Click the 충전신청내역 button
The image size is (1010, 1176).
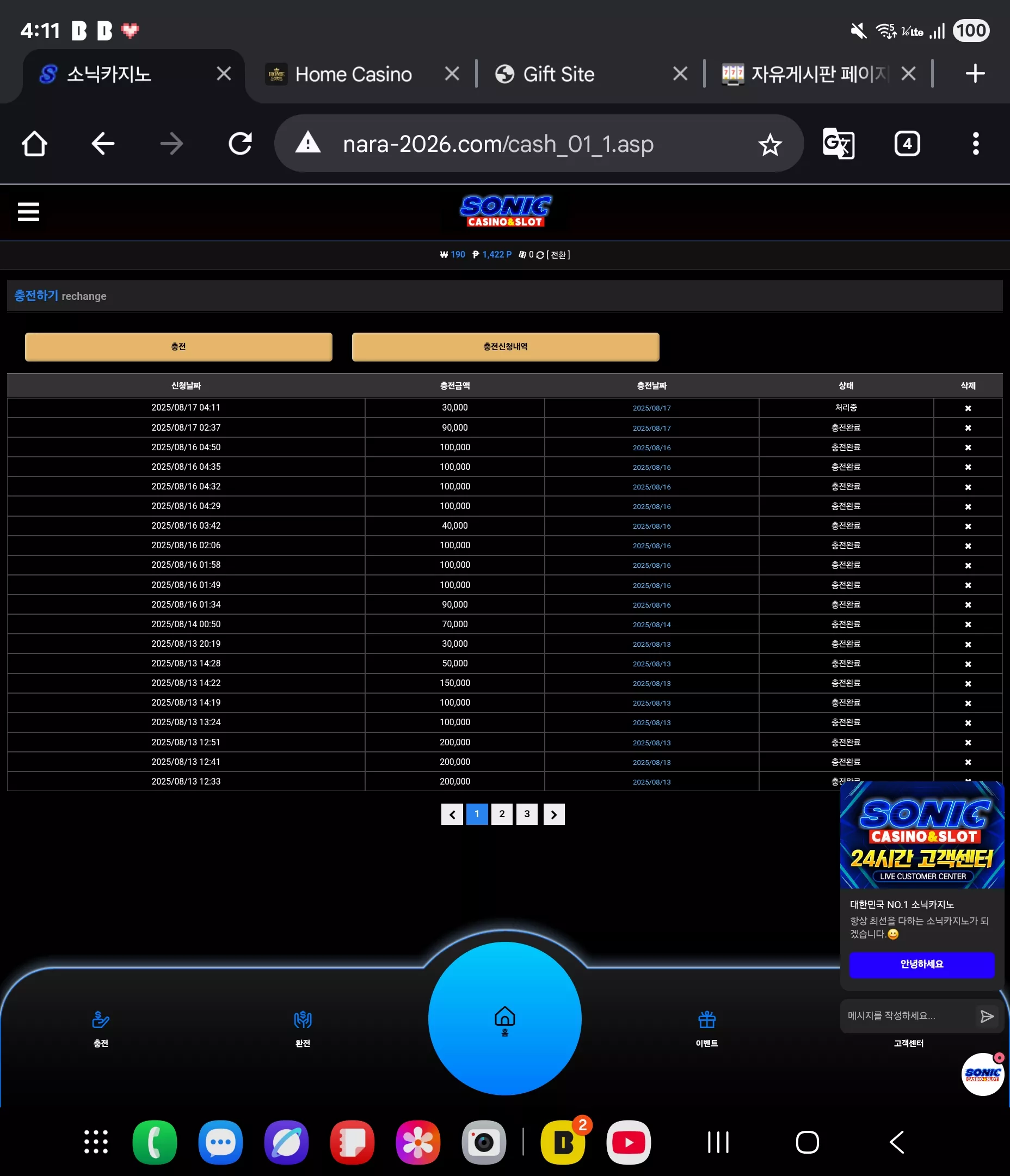point(505,347)
